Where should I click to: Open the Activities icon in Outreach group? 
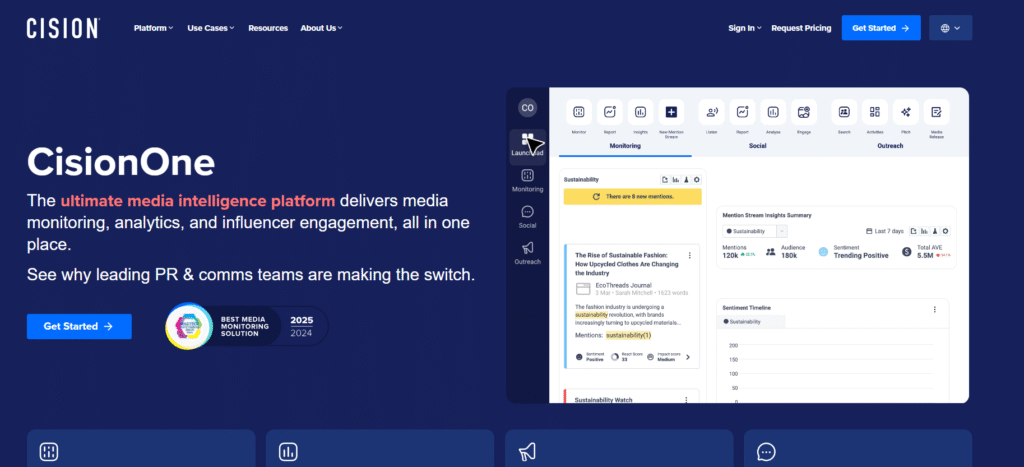tap(875, 113)
